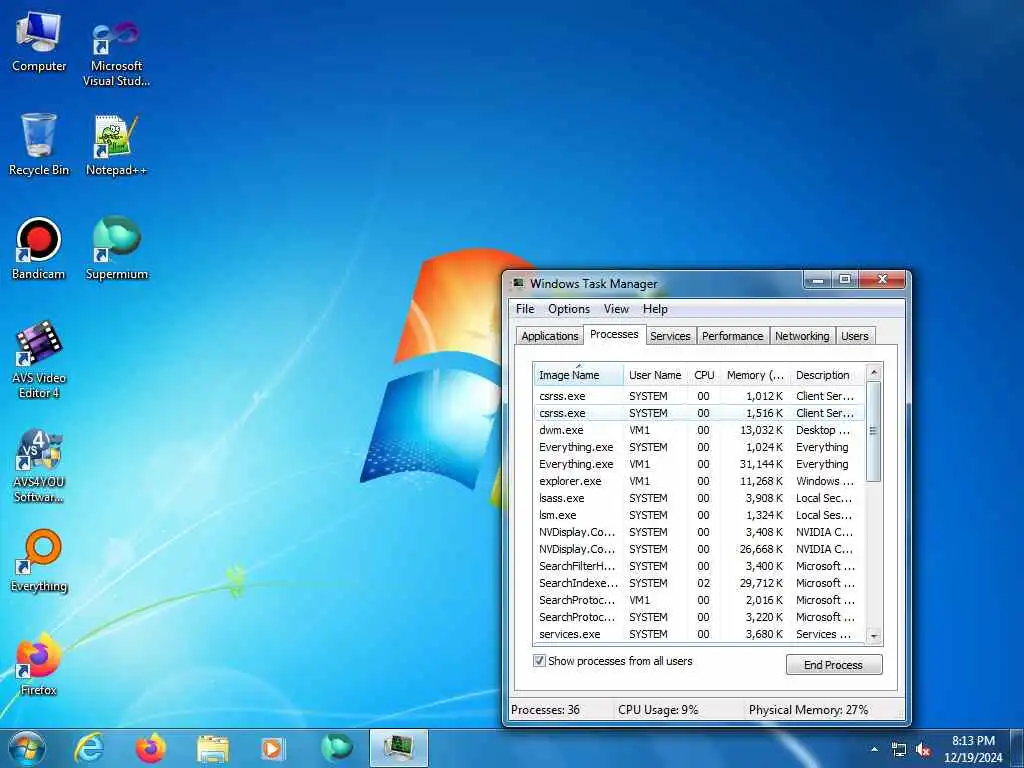Viewport: 1024px width, 768px height.
Task: Open the Help menu in Task Manager
Action: [655, 309]
